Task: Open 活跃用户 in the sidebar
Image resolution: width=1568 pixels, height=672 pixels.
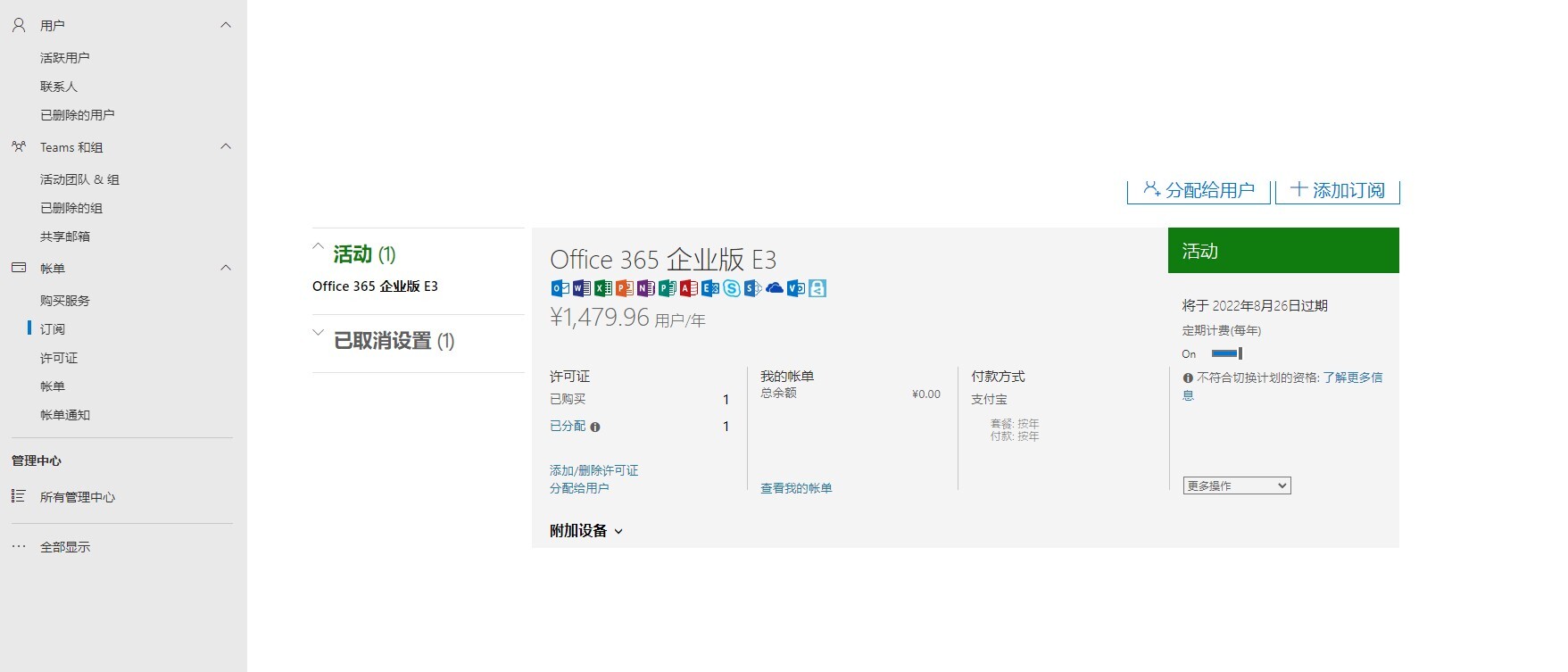Action: 64,58
